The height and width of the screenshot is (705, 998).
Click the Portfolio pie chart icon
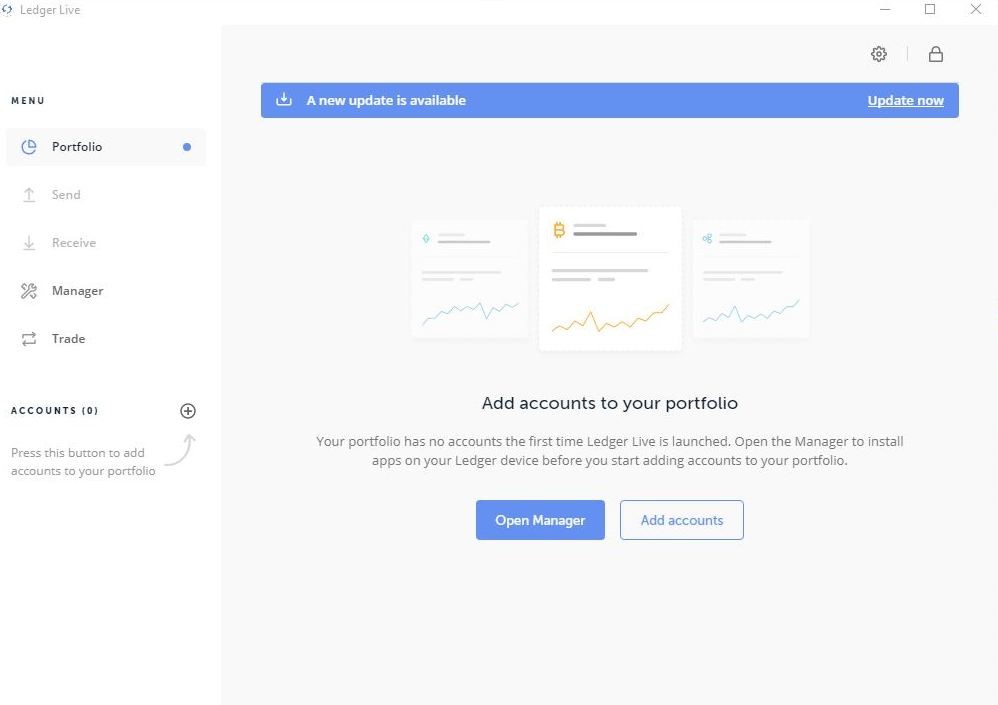[29, 147]
